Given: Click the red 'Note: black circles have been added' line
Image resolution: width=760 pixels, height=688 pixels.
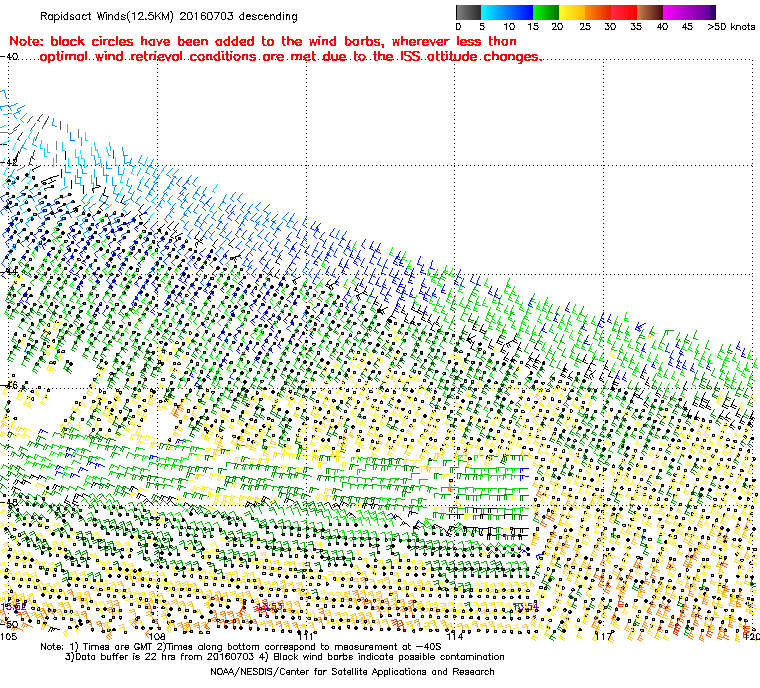Looking at the screenshot, I should pos(263,41).
